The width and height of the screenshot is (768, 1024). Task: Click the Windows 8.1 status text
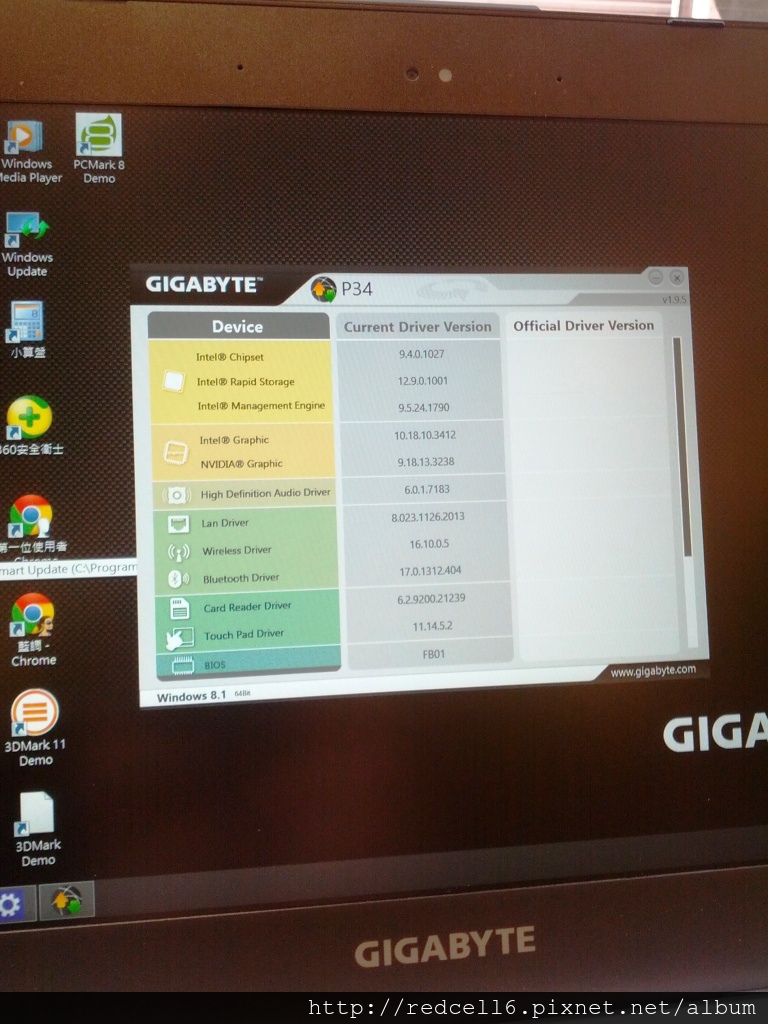click(x=191, y=696)
